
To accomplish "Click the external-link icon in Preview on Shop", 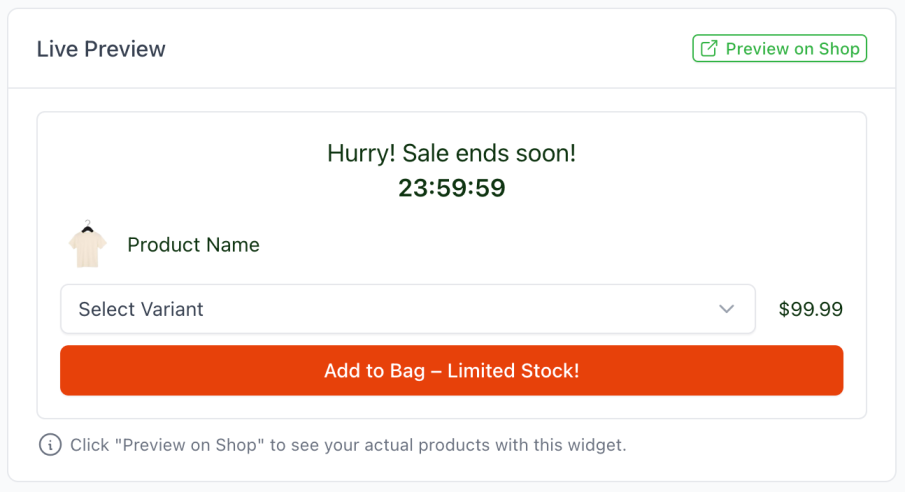I will tap(709, 49).
